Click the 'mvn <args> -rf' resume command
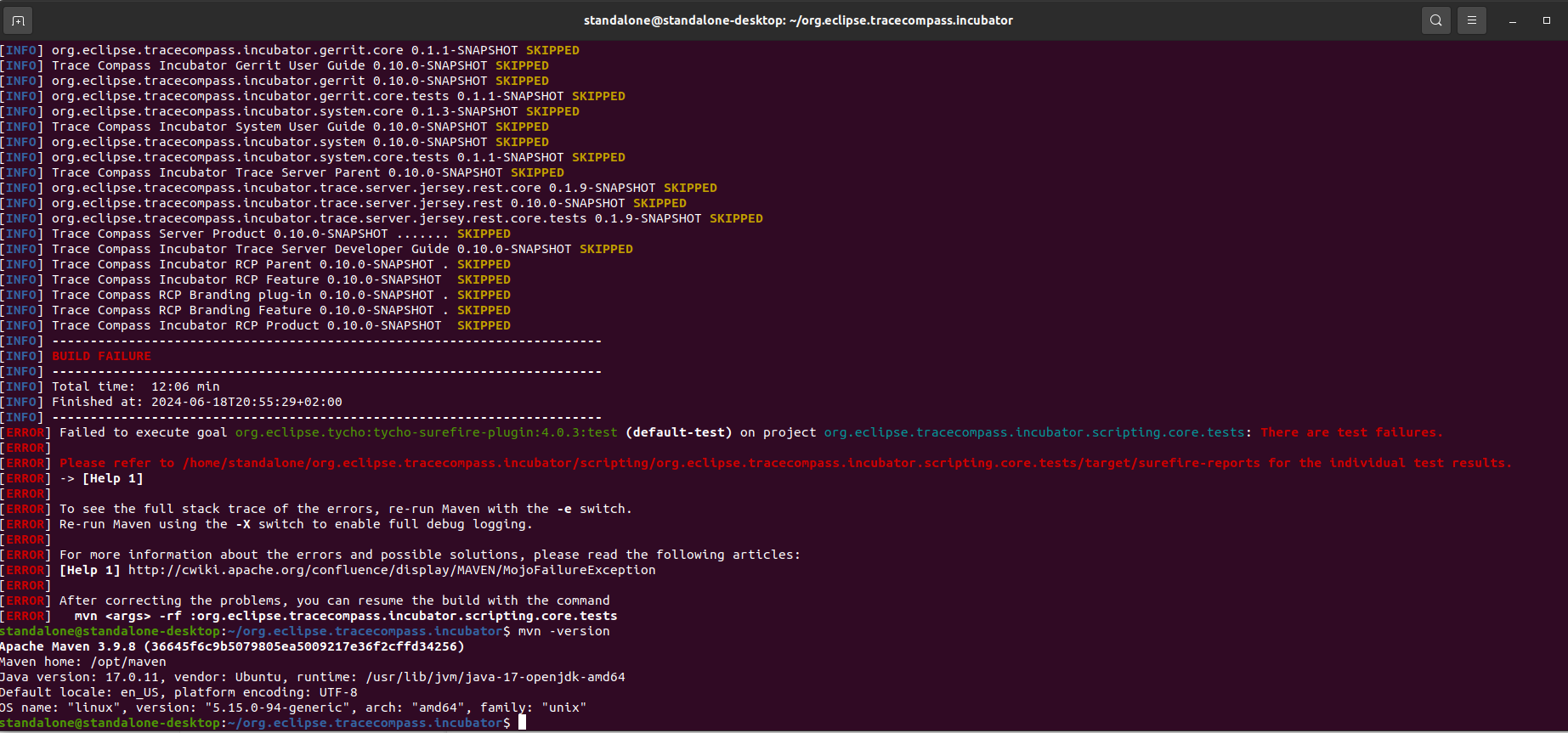 [346, 616]
